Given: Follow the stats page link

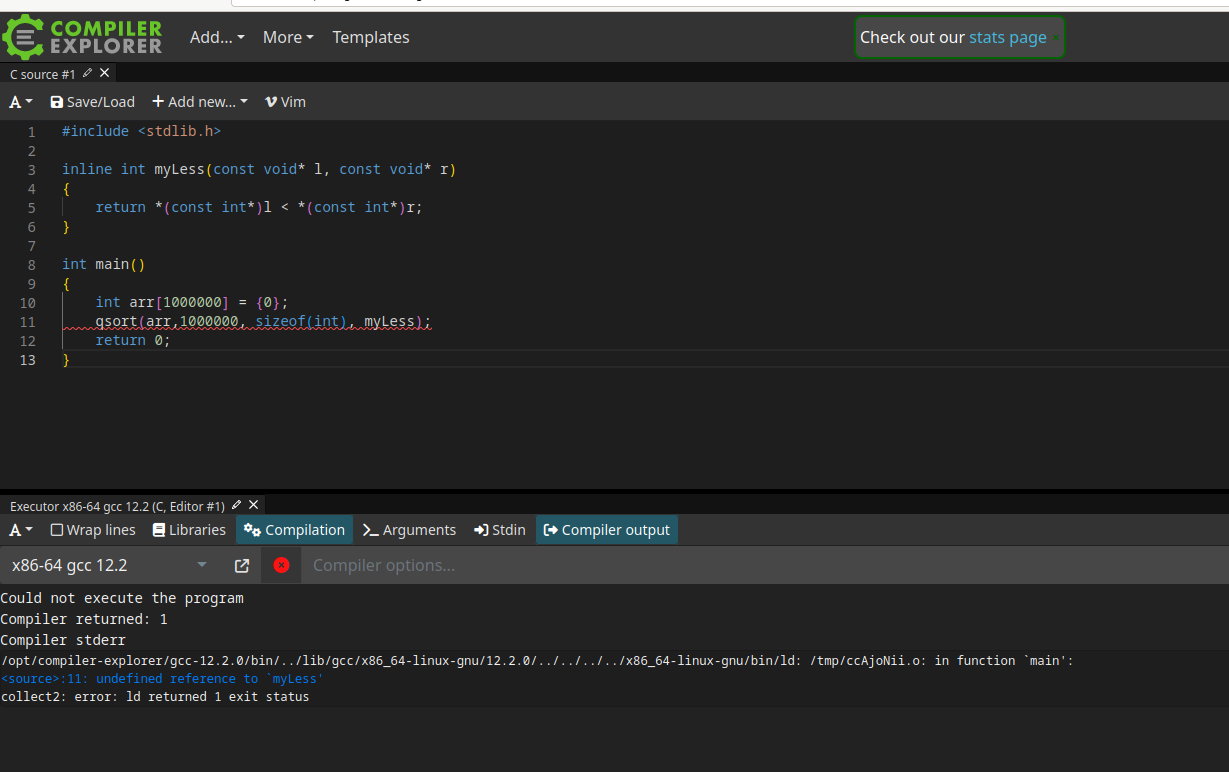Looking at the screenshot, I should [1007, 37].
